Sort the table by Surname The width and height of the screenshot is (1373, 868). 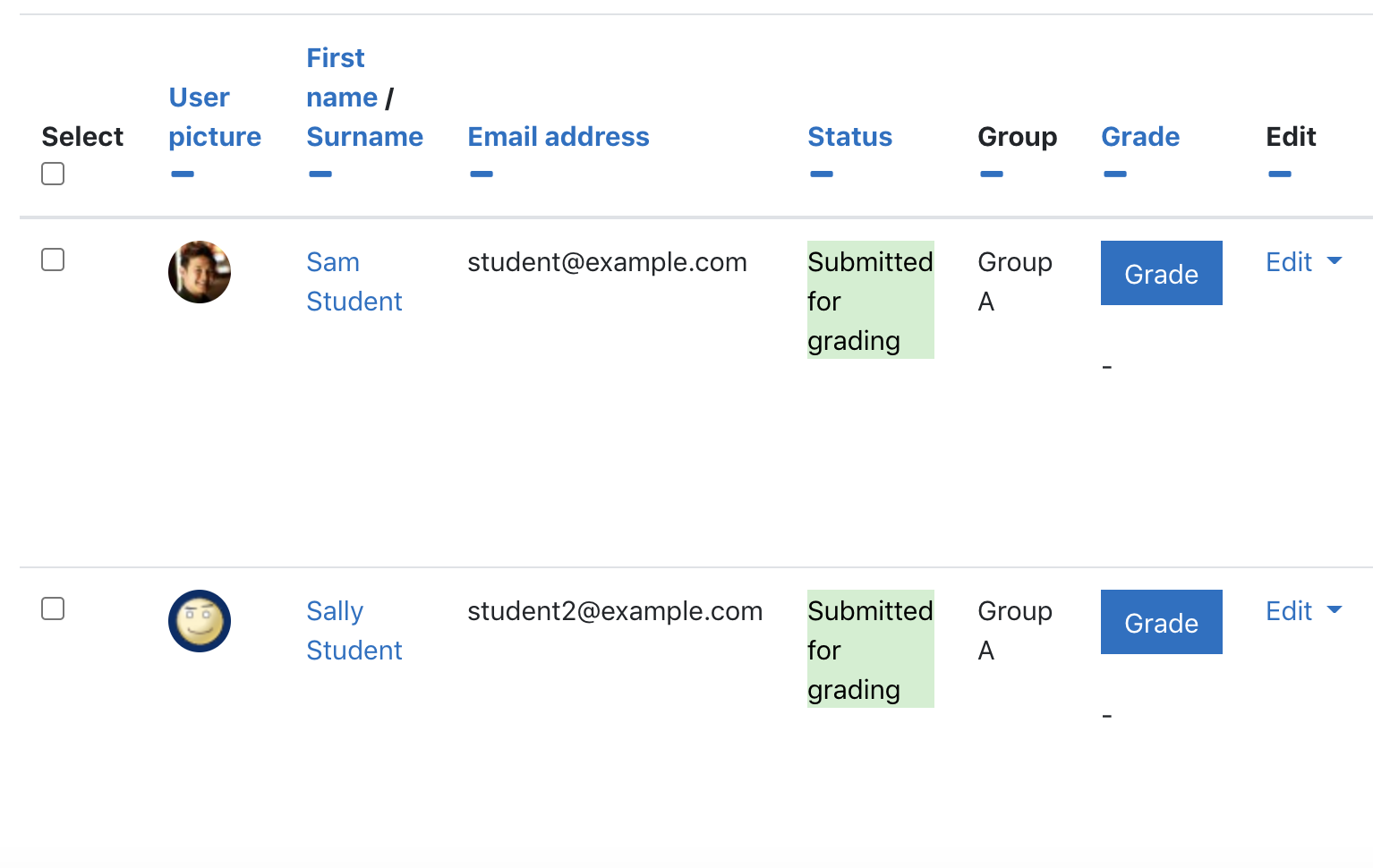(364, 137)
